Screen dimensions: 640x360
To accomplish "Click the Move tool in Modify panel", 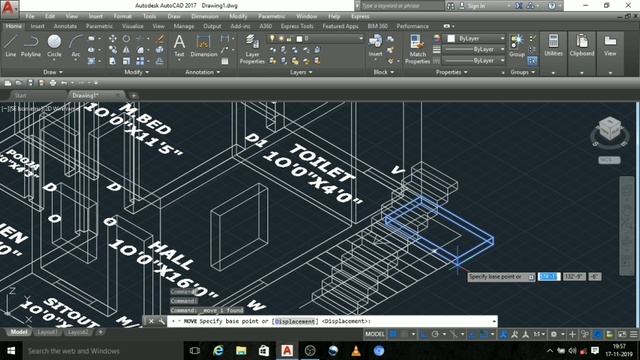I will click(x=113, y=39).
